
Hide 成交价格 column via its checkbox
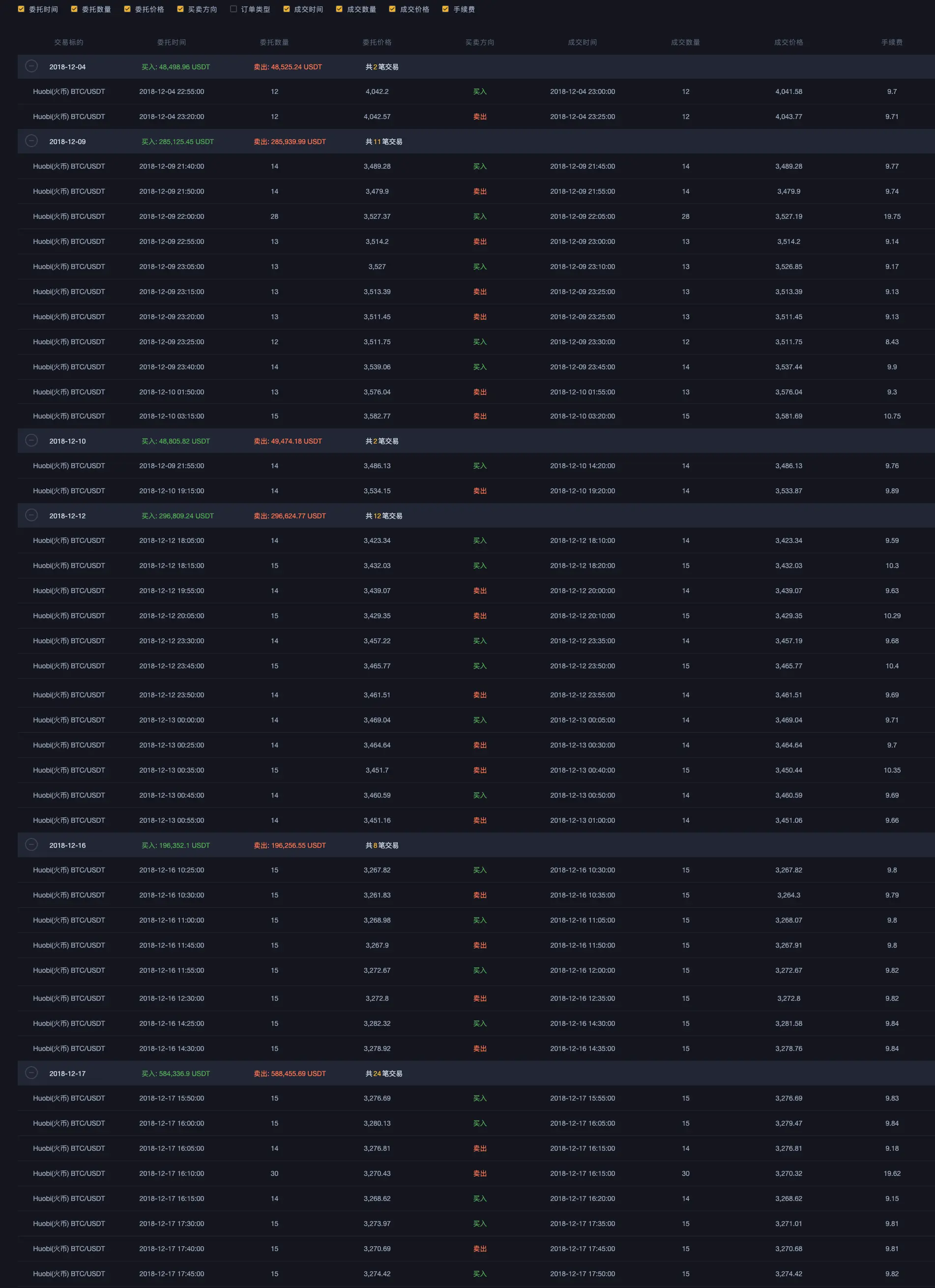pos(392,9)
